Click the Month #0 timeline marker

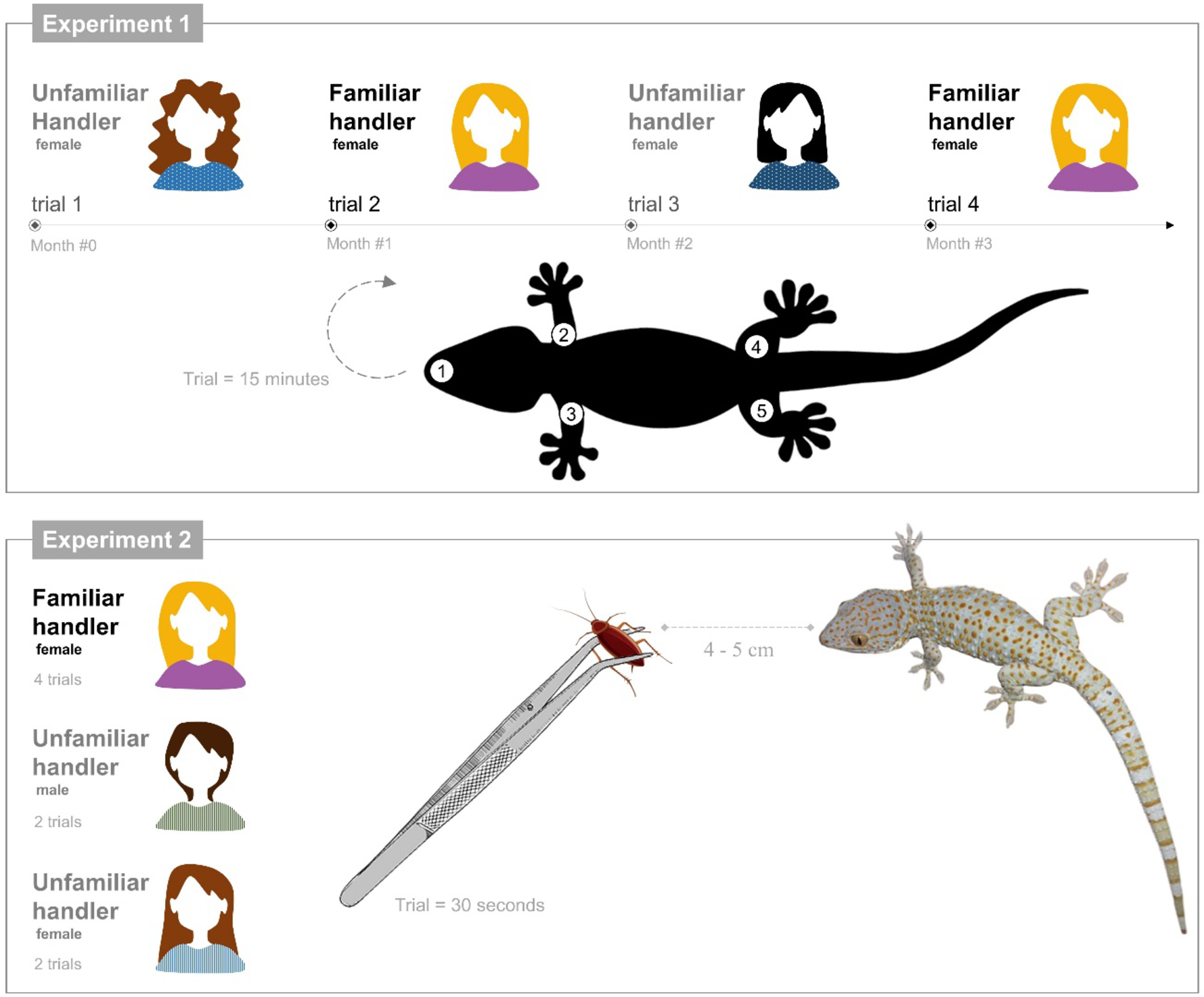click(x=35, y=225)
